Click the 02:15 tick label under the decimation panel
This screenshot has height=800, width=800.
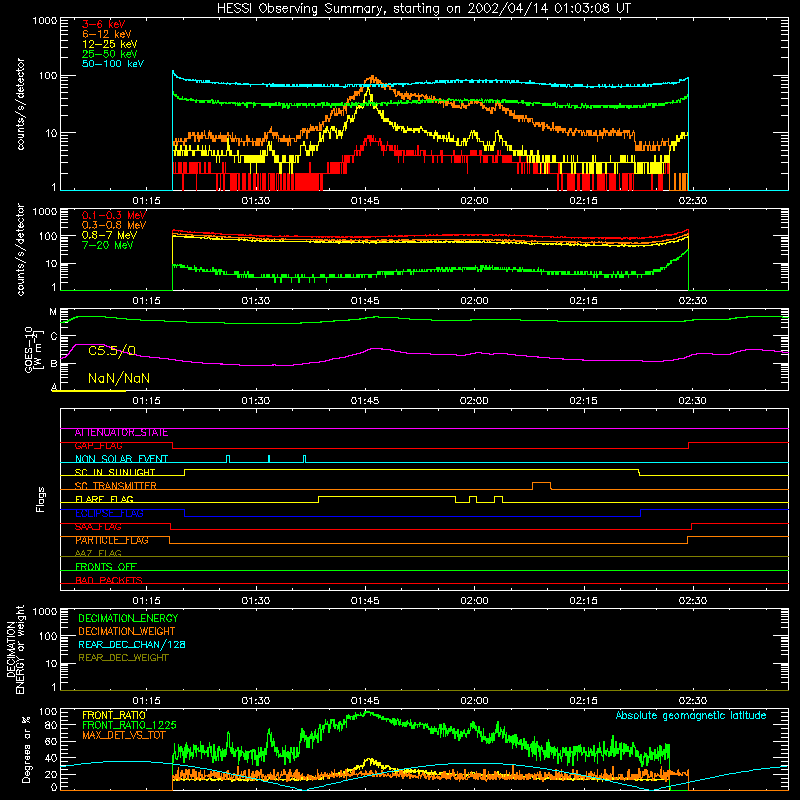pos(583,701)
